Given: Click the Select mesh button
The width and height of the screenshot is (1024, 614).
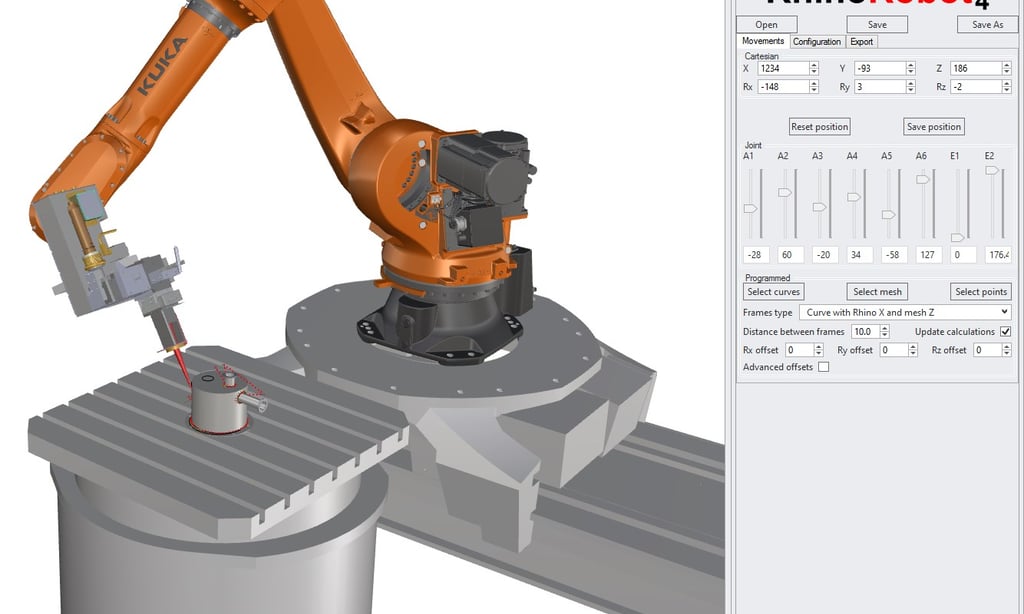Looking at the screenshot, I should [877, 292].
